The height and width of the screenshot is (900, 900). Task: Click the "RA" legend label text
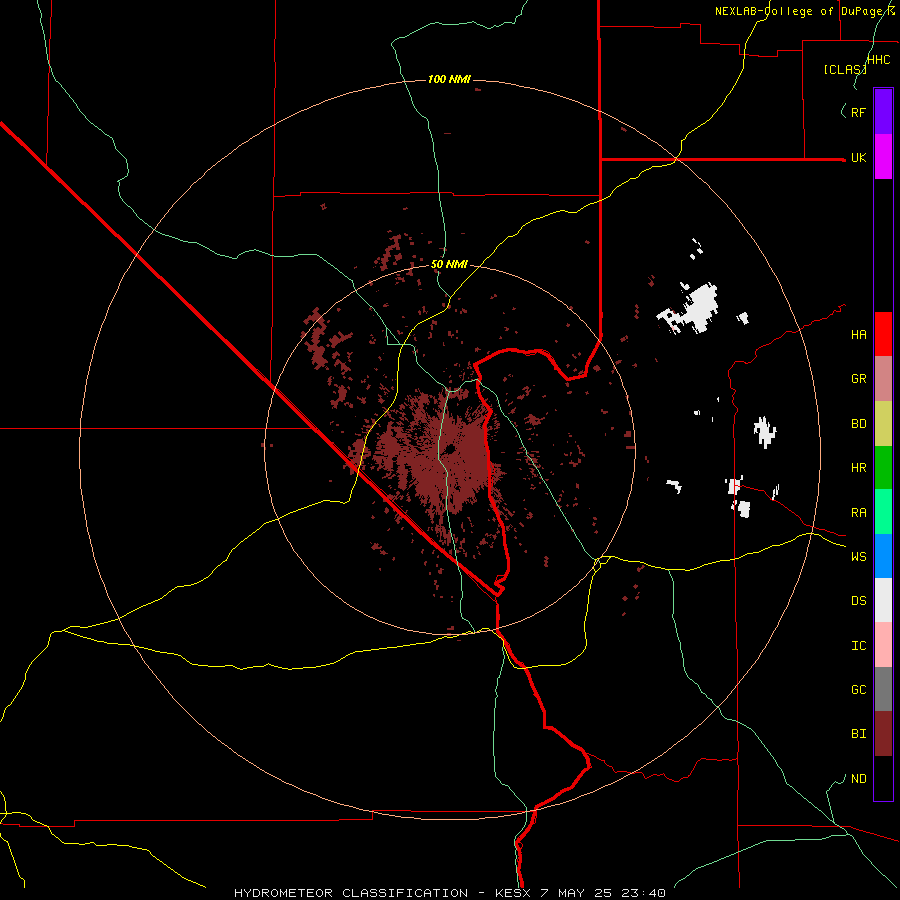click(x=858, y=513)
